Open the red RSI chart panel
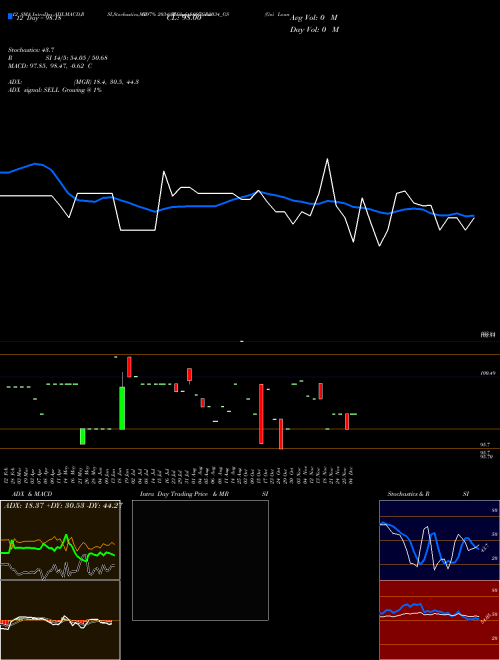Viewport: 500px width, 660px height. [x=439, y=620]
